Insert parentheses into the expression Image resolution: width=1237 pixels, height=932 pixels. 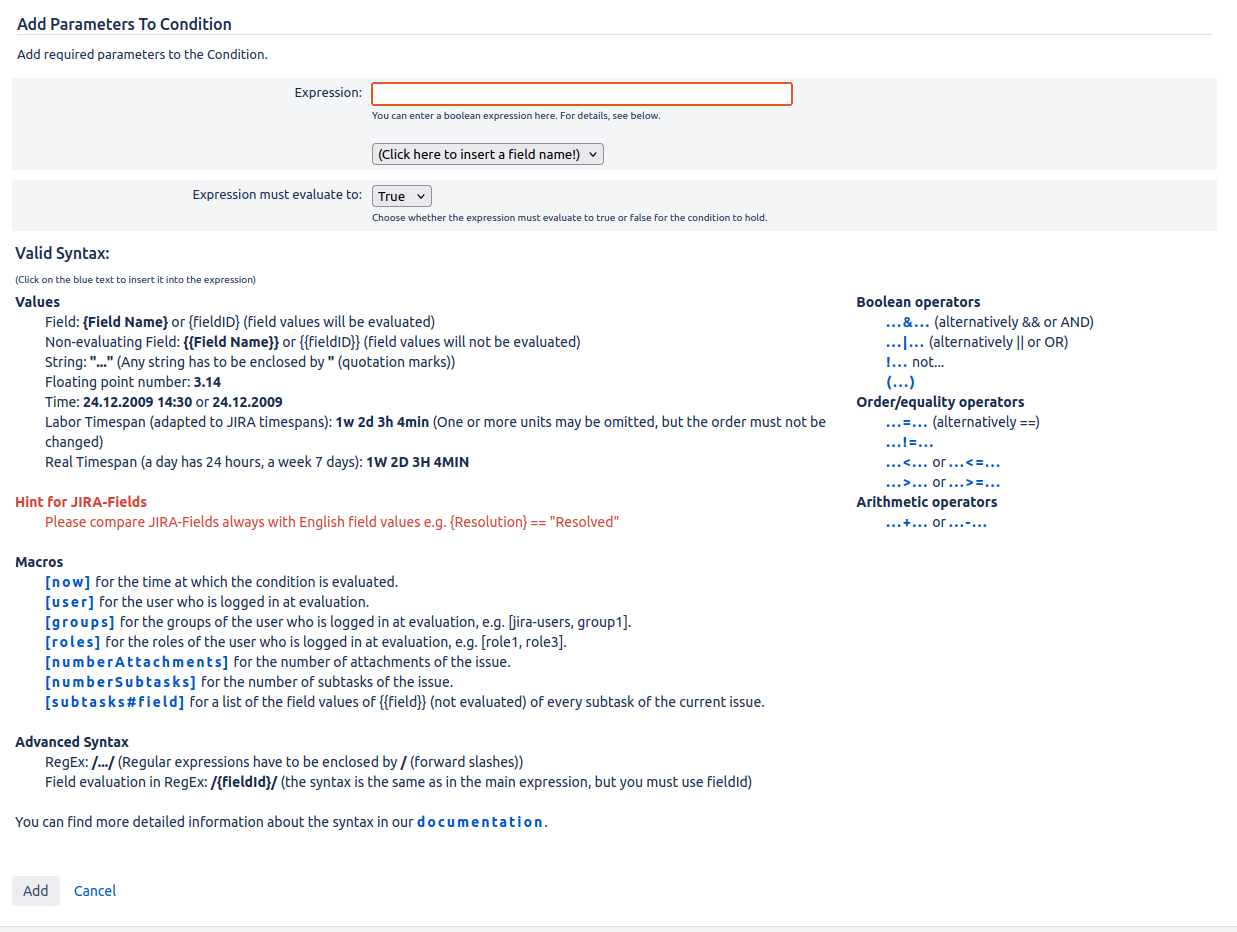tap(899, 381)
